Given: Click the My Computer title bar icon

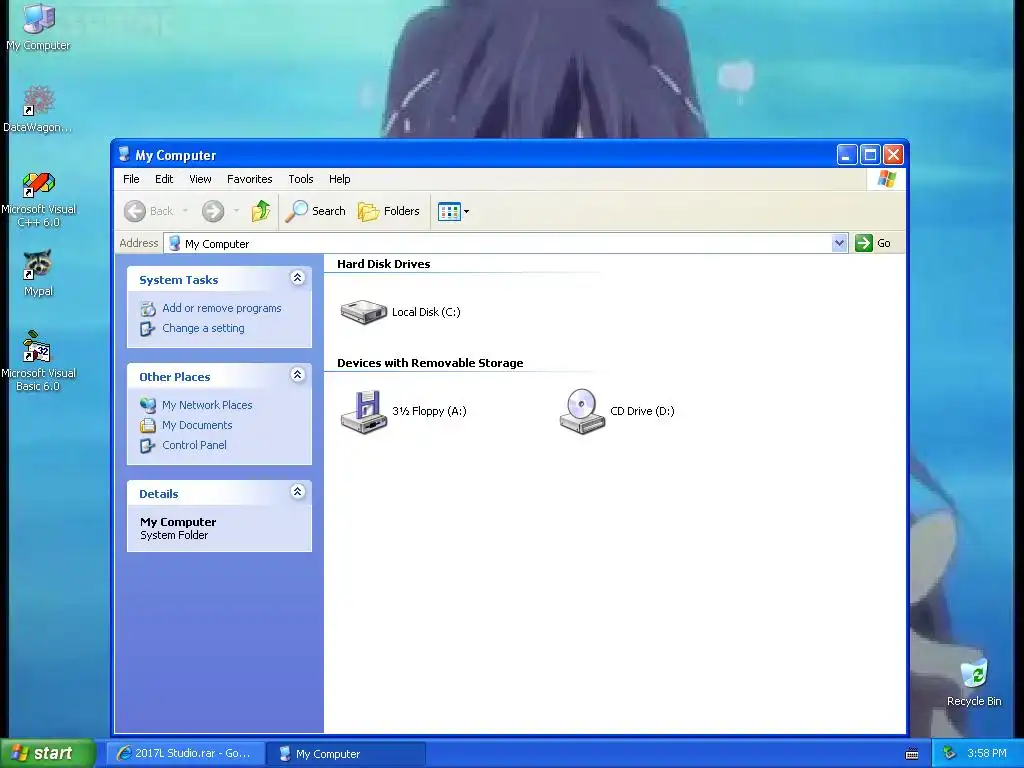Looking at the screenshot, I should coord(124,155).
